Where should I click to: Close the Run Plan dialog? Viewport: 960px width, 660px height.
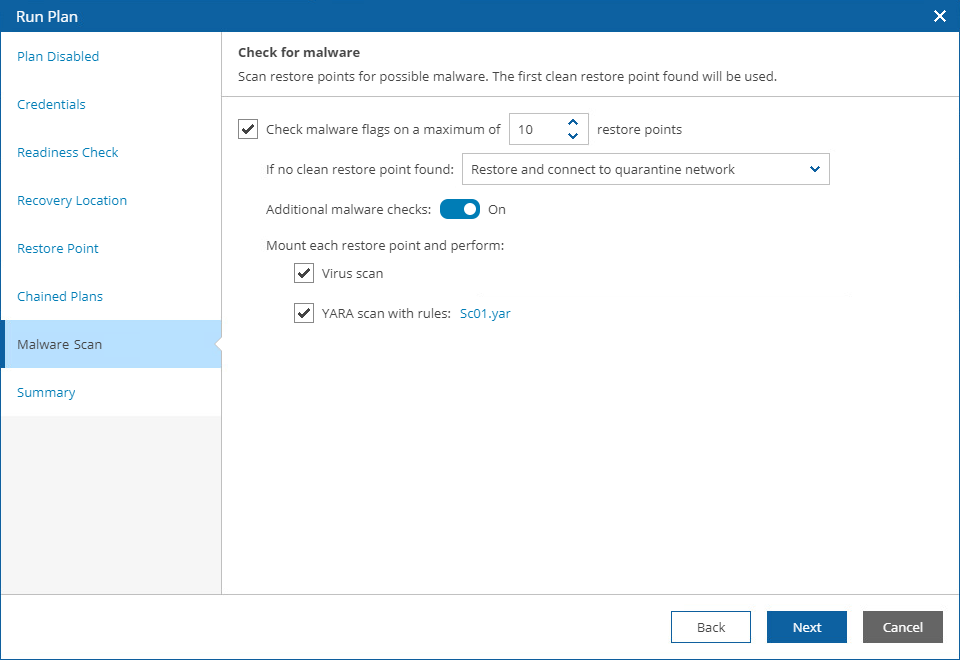click(939, 16)
